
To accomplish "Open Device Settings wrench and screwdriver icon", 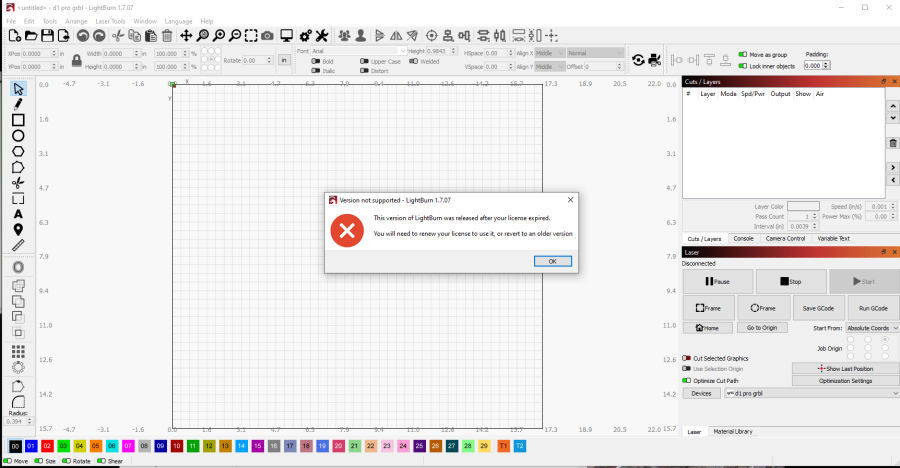I will coord(322,36).
